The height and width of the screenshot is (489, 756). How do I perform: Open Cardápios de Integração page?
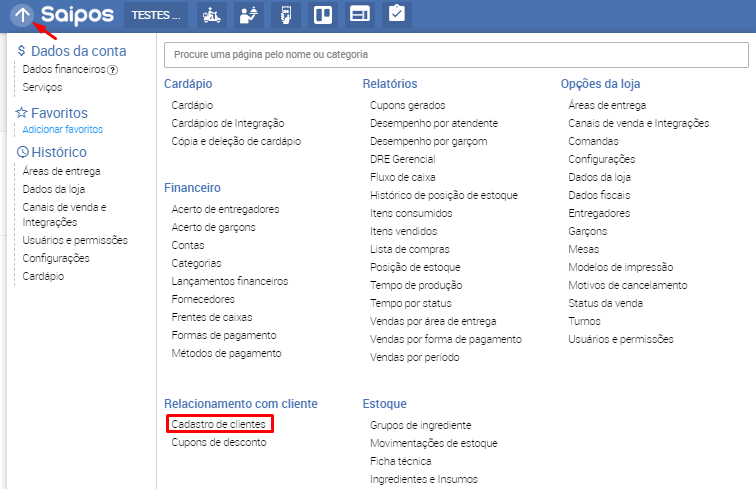click(227, 123)
